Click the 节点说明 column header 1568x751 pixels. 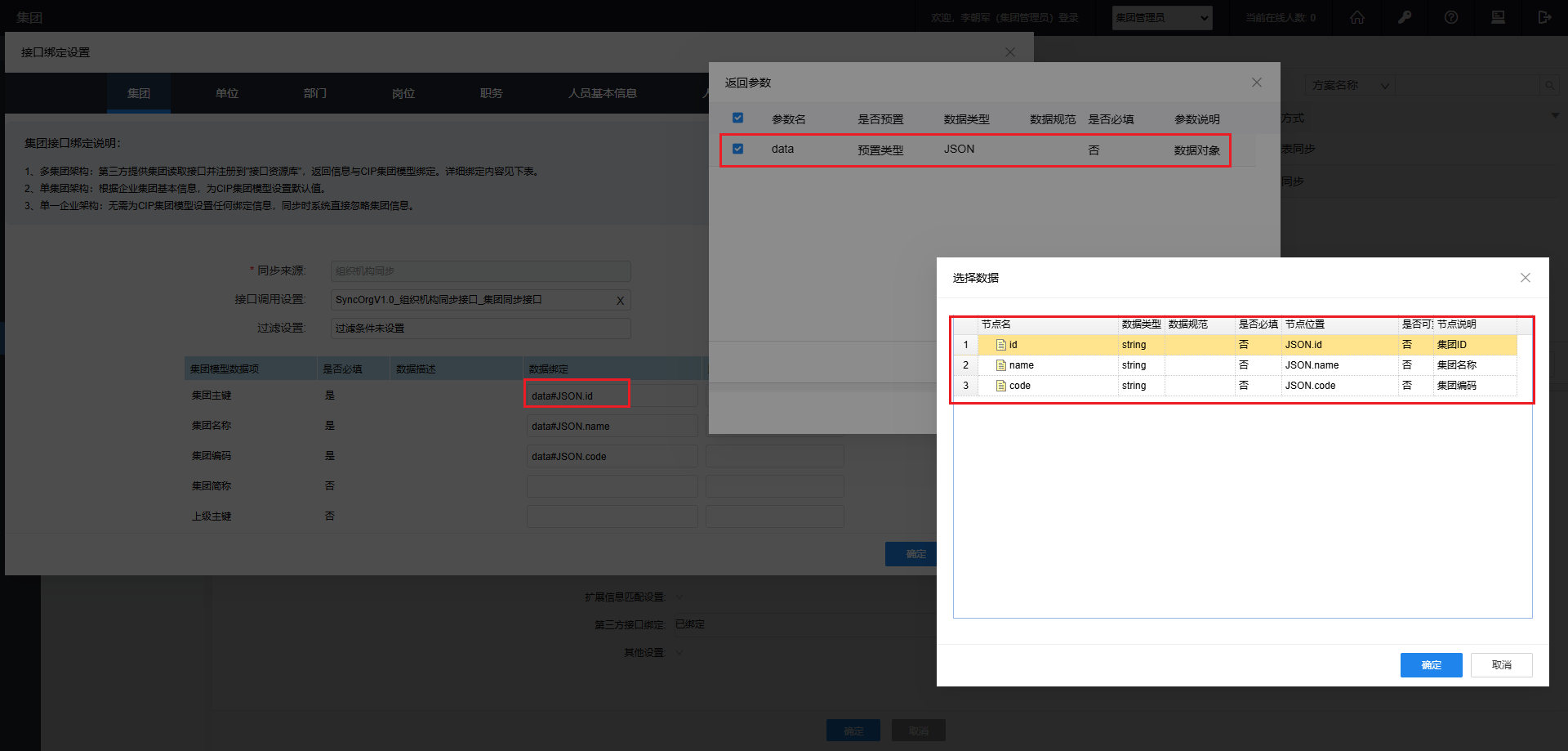pyautogui.click(x=1475, y=324)
